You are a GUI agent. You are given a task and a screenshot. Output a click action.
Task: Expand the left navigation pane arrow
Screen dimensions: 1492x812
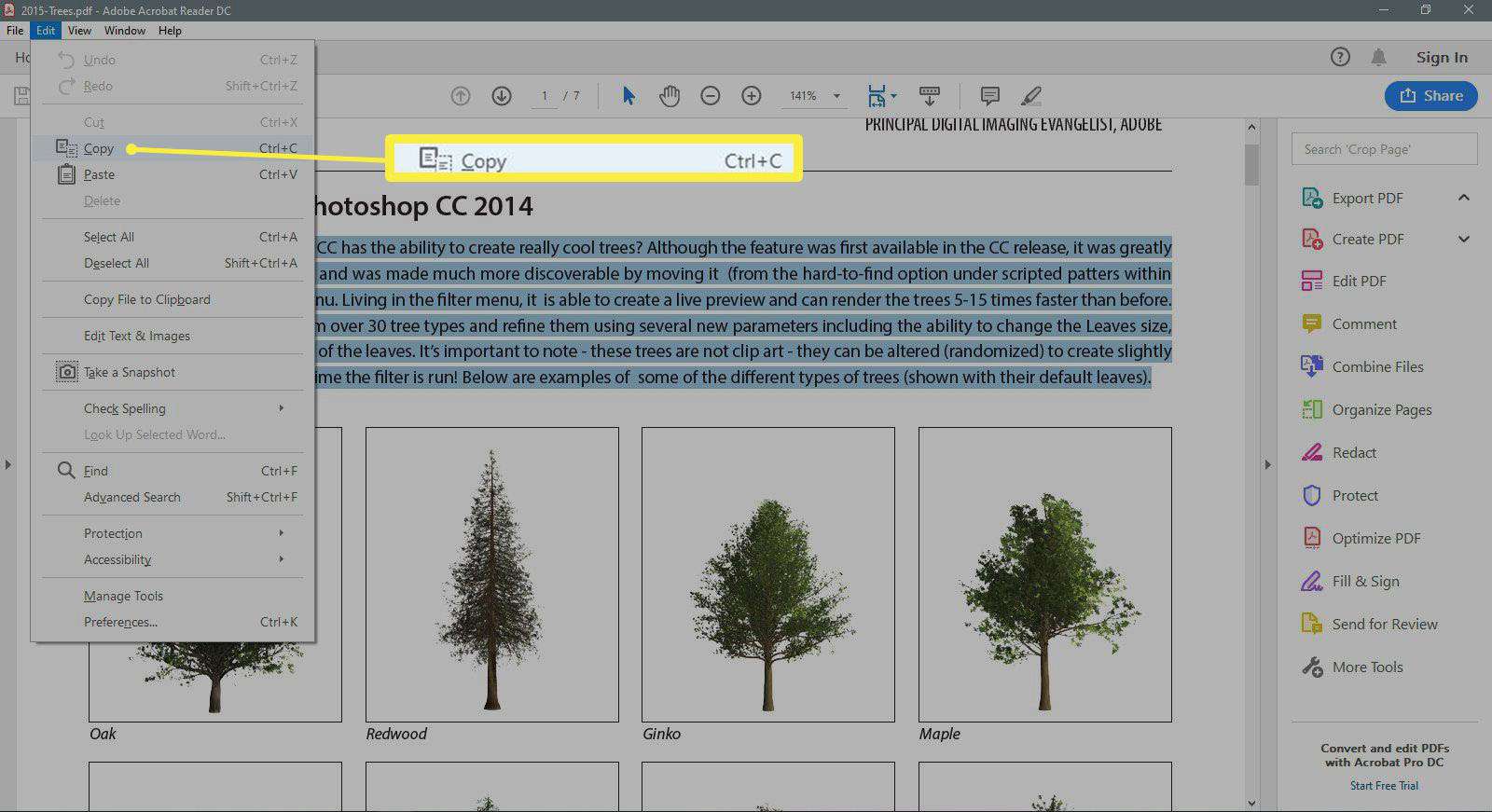(7, 463)
